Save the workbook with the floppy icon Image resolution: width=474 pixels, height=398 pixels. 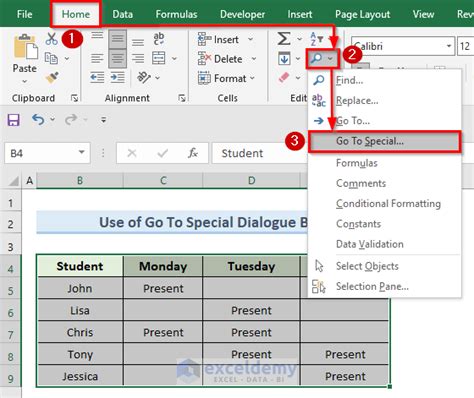(14, 120)
